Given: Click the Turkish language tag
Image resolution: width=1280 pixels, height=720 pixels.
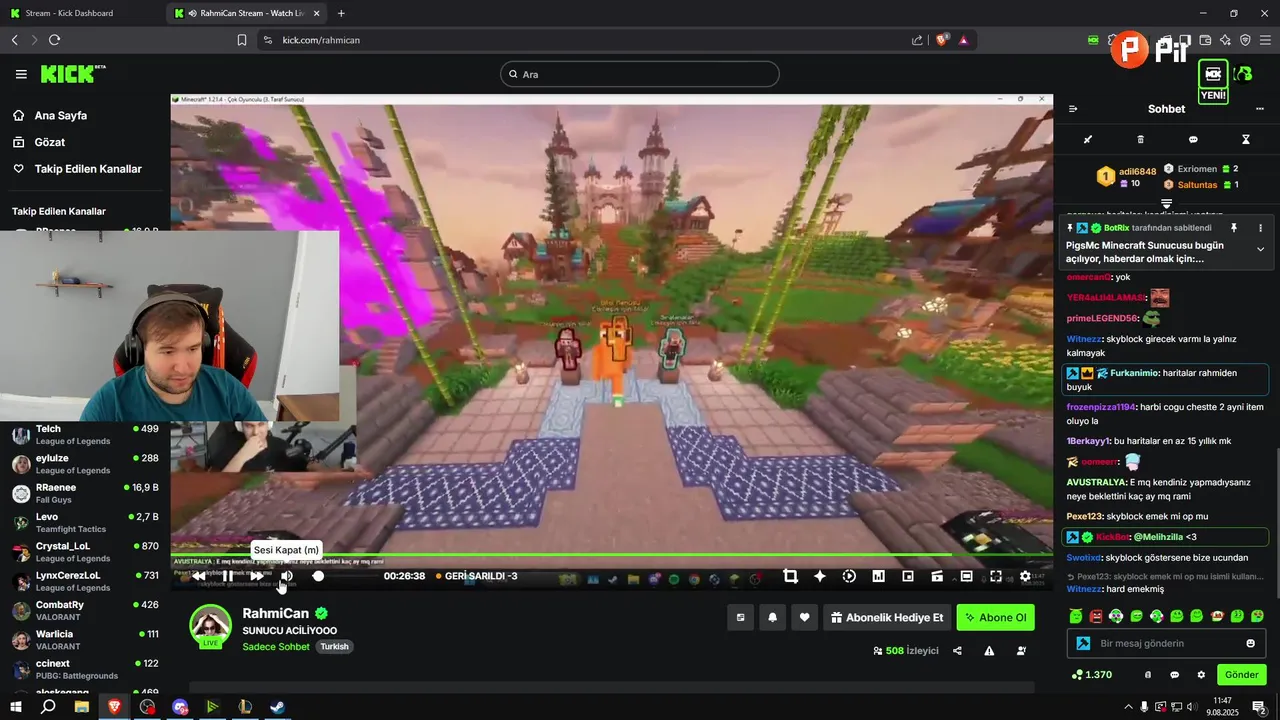Looking at the screenshot, I should click(334, 647).
